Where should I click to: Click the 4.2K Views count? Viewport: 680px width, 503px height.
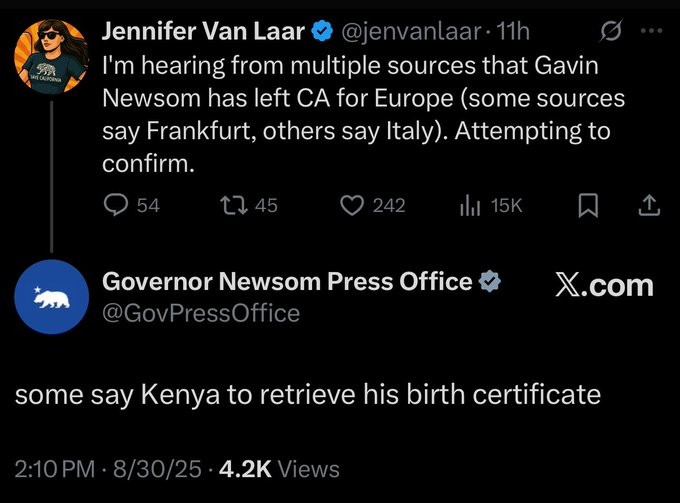click(279, 469)
